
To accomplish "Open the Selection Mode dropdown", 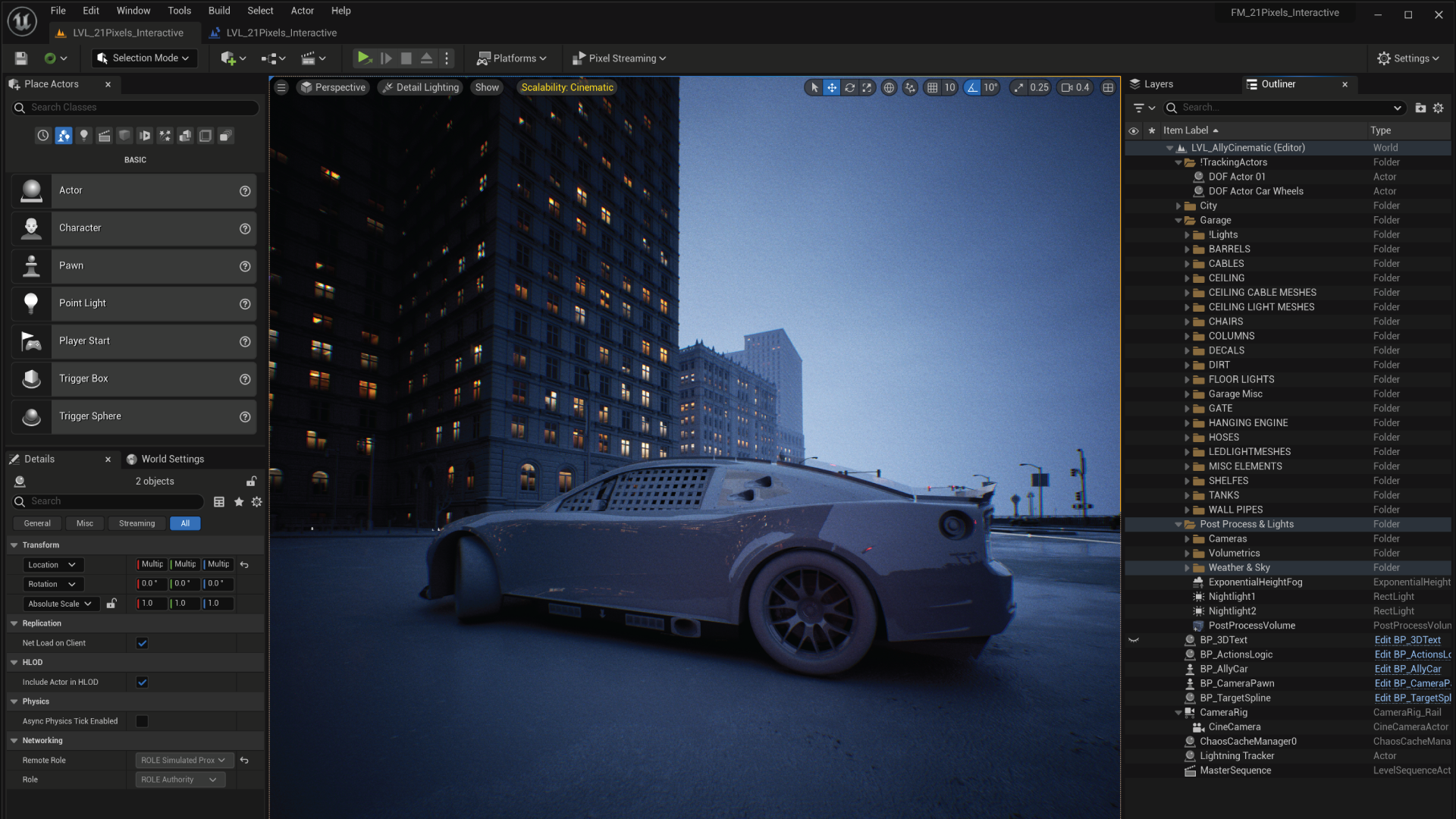I will 143,58.
